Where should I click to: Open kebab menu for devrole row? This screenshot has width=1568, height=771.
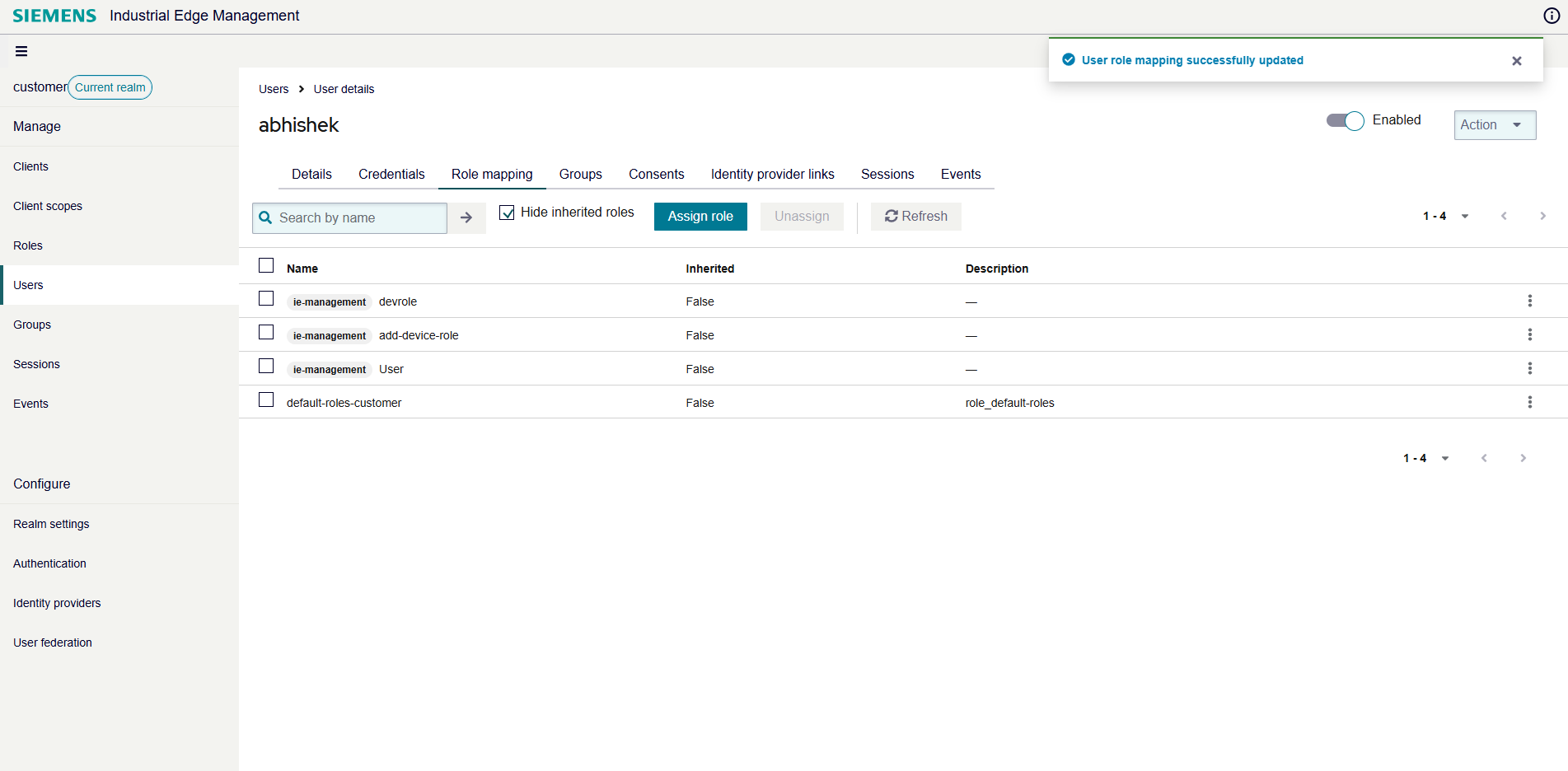pos(1529,301)
